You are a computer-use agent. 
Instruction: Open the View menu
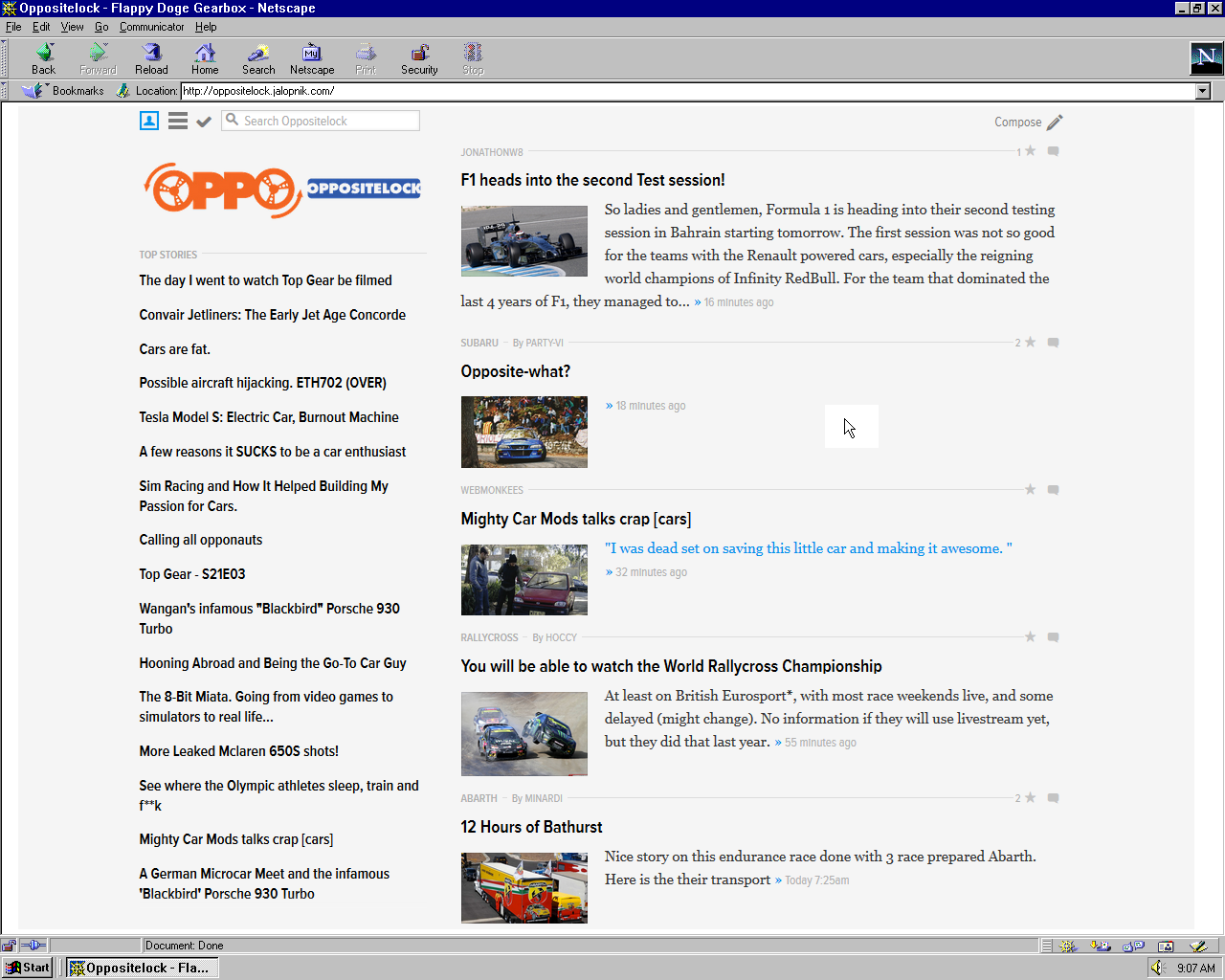[x=73, y=27]
